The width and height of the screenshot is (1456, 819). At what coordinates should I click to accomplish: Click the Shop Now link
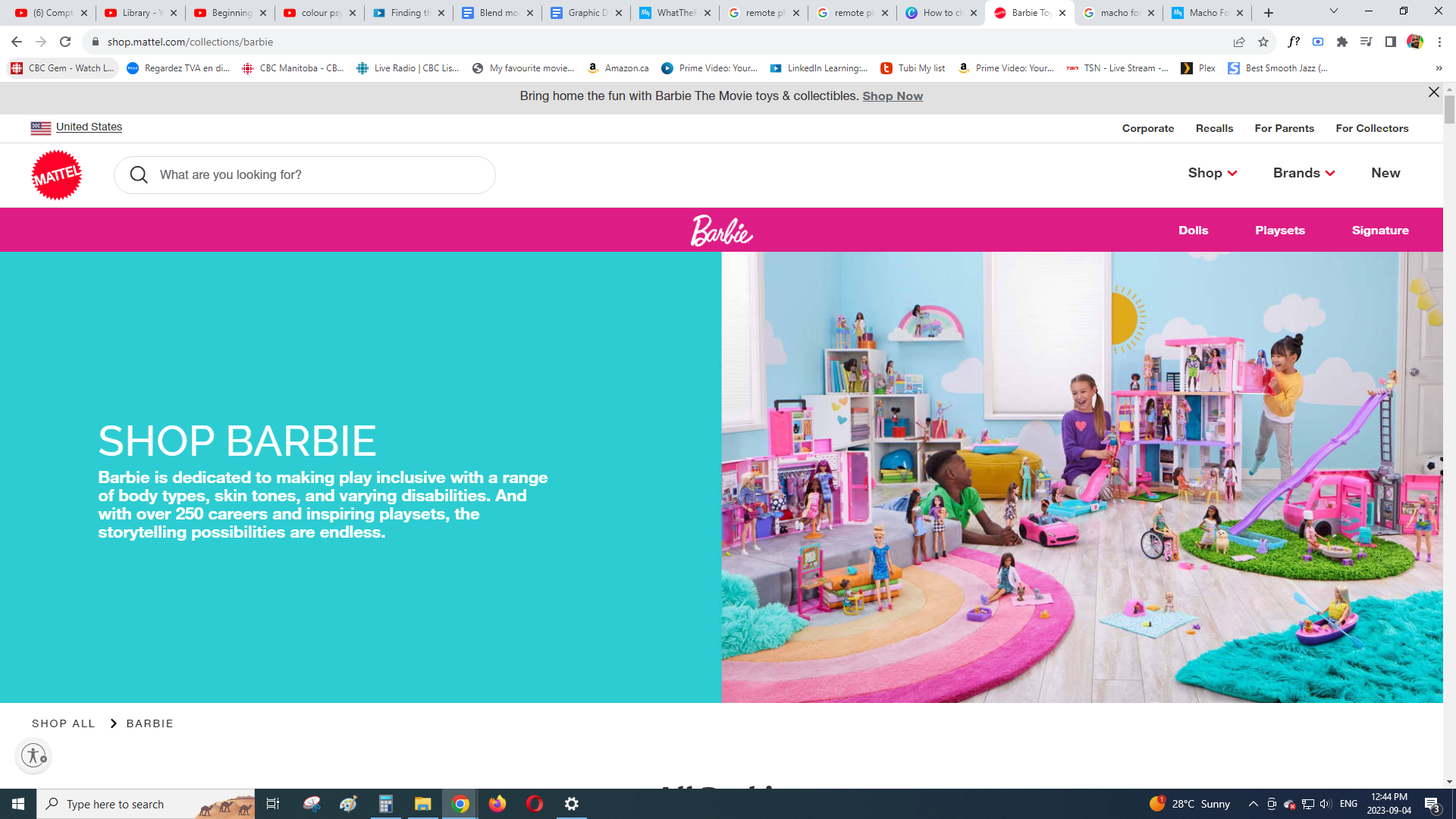coord(892,96)
